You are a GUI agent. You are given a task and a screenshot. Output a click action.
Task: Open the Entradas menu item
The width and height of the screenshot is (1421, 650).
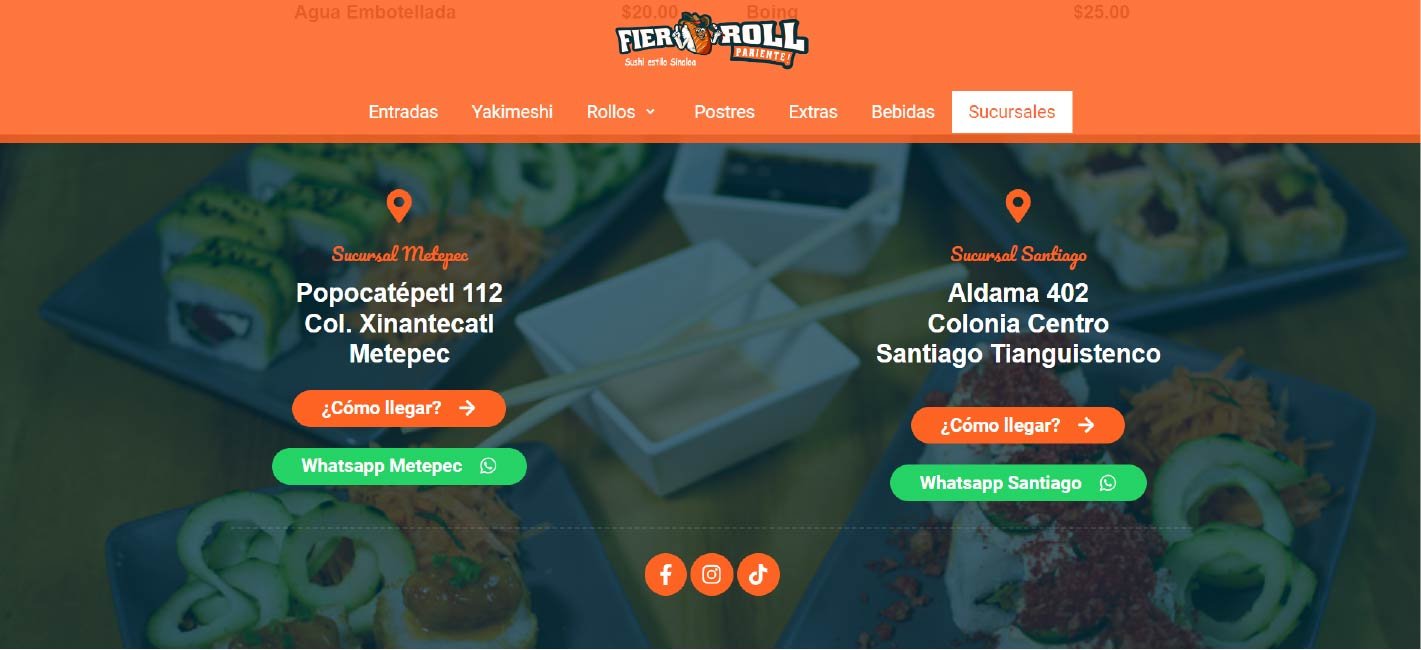tap(403, 112)
